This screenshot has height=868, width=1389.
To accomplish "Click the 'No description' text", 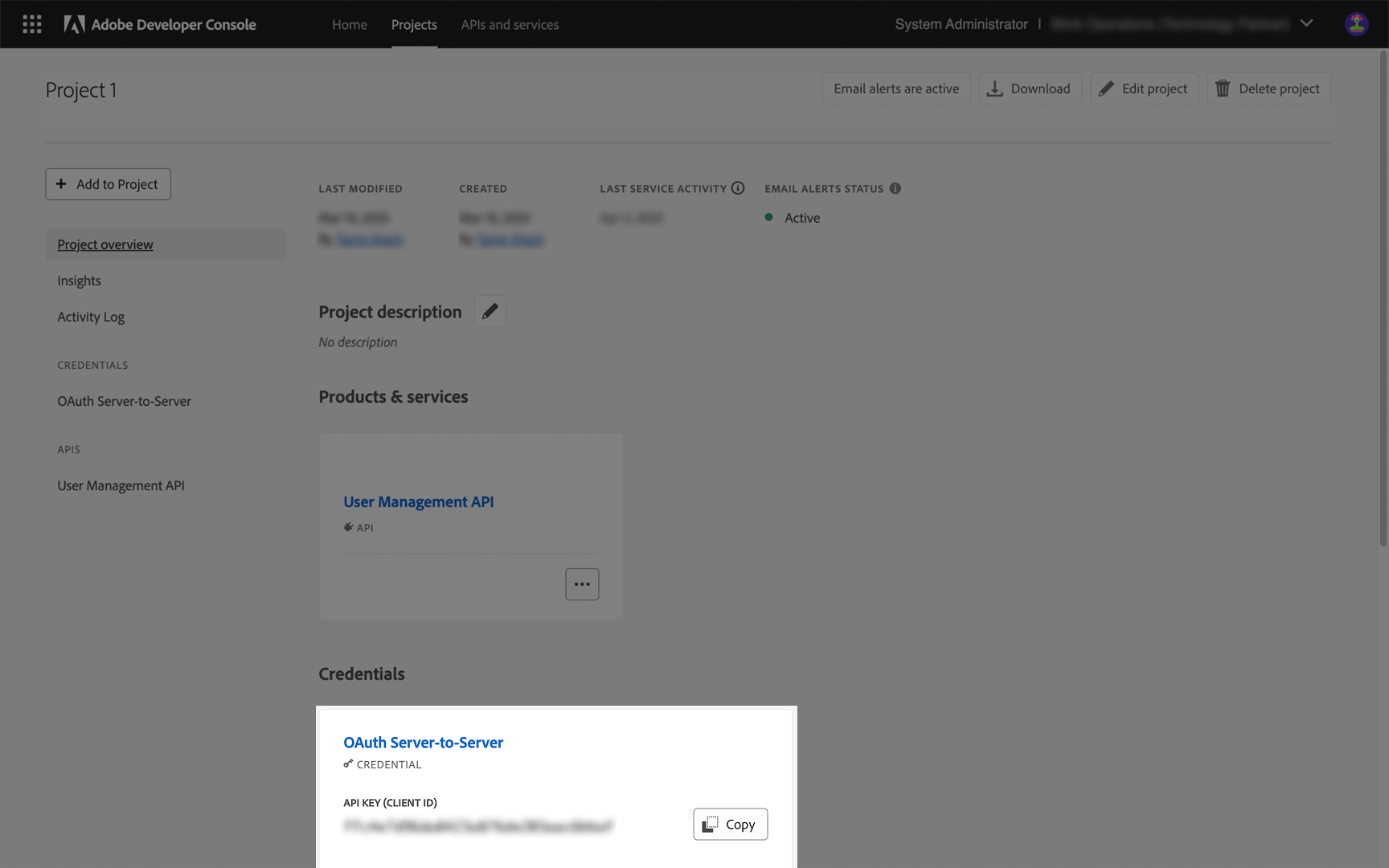I will tap(358, 342).
